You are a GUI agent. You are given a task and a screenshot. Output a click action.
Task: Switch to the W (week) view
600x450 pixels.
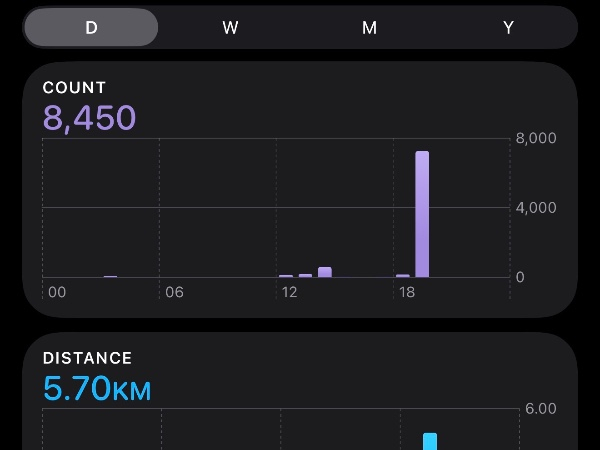tap(230, 28)
